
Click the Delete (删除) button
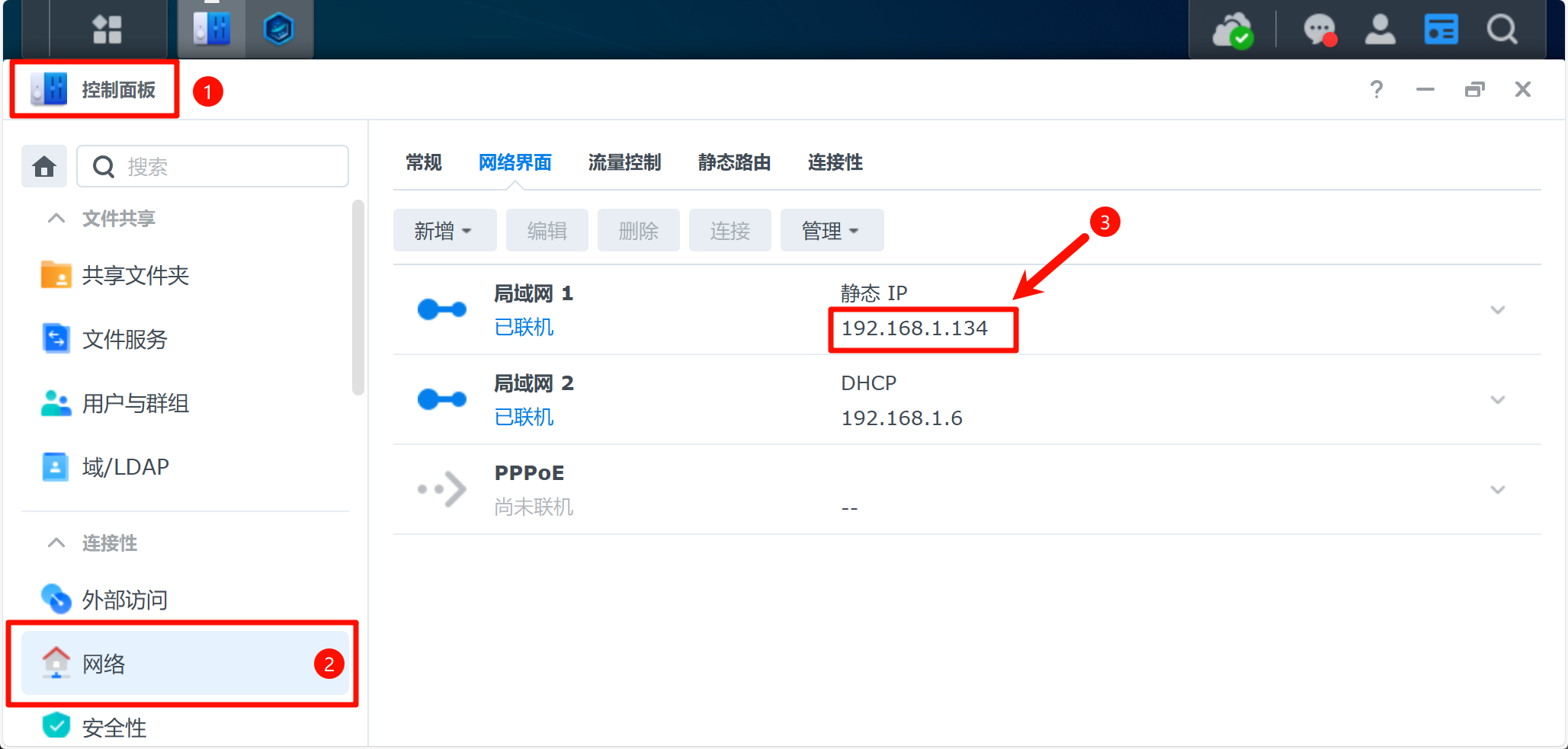tap(638, 230)
